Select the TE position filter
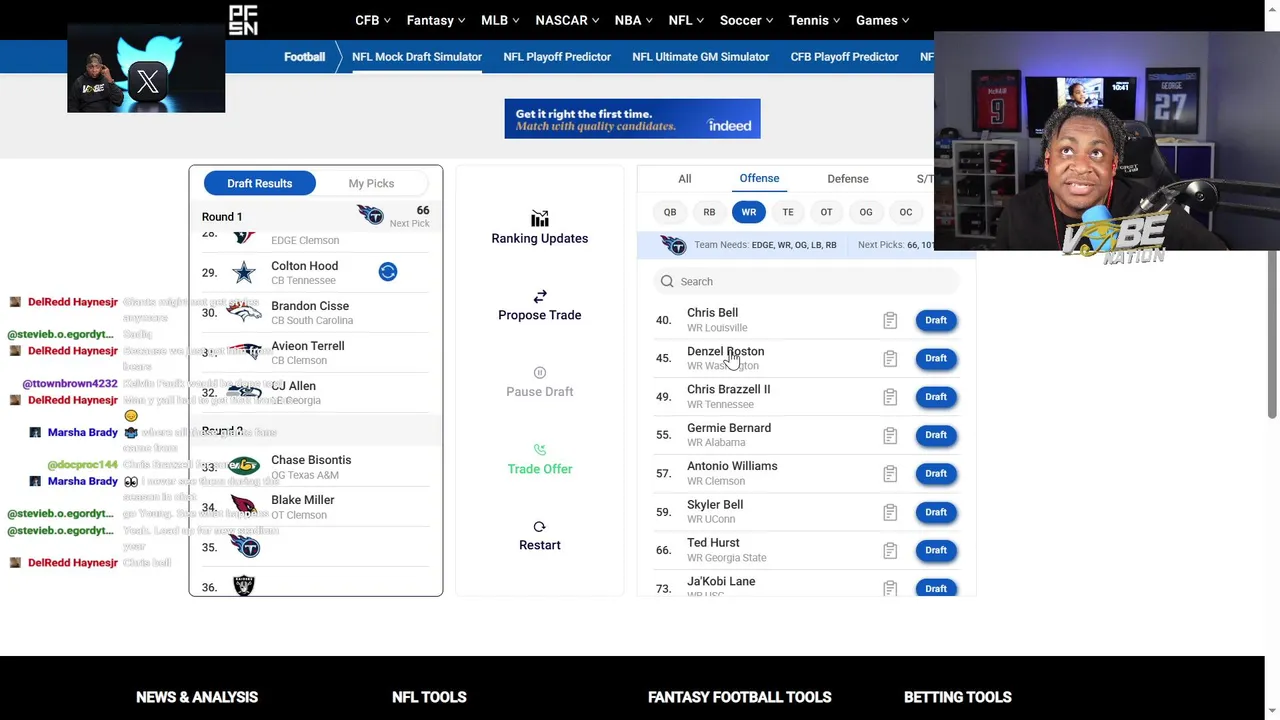Viewport: 1280px width, 720px height. point(788,212)
